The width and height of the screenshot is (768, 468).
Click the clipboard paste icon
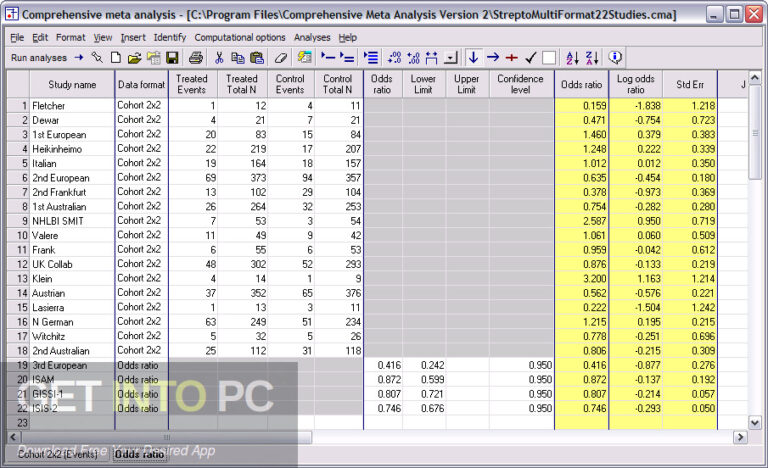coord(257,58)
